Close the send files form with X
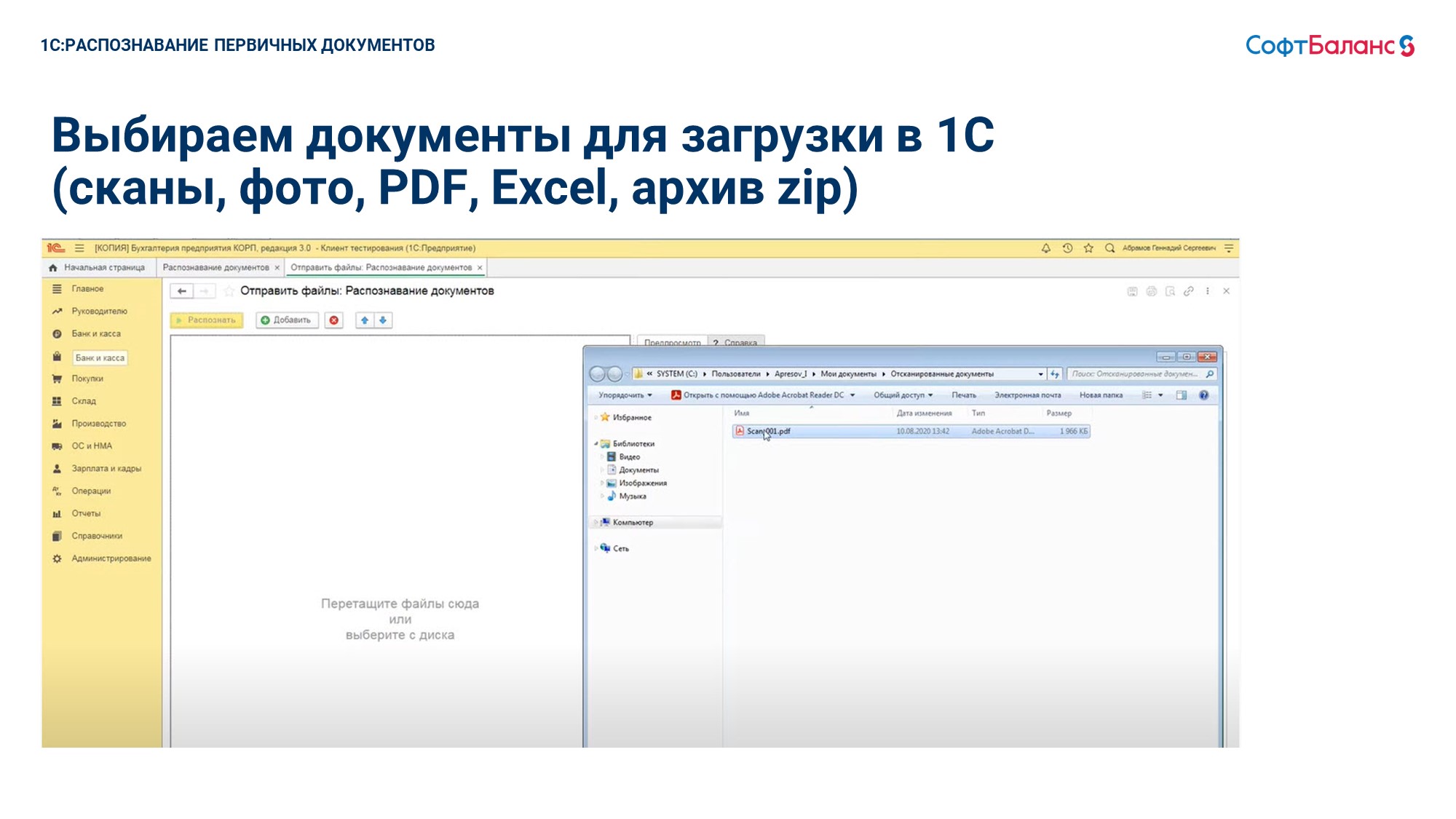 pos(1227,291)
